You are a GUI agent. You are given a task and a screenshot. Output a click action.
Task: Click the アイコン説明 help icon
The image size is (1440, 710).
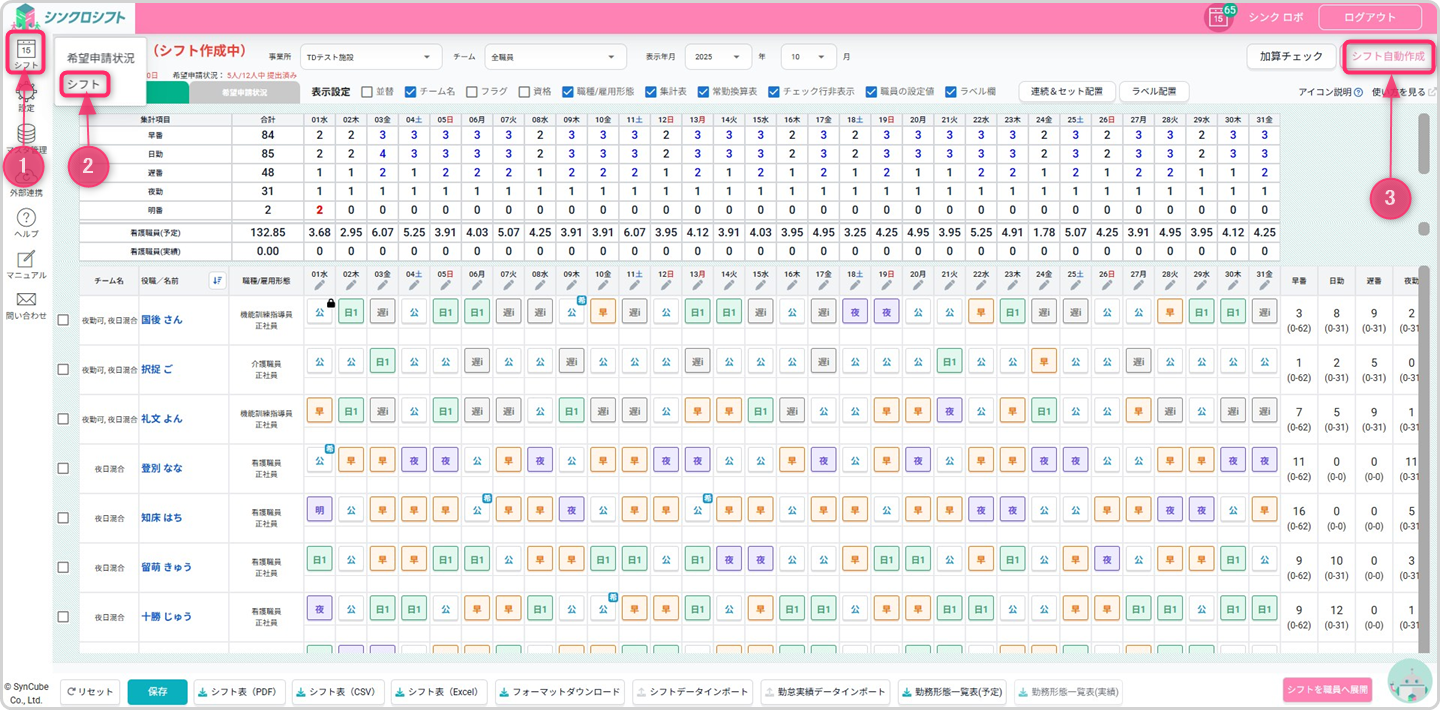pyautogui.click(x=1358, y=92)
